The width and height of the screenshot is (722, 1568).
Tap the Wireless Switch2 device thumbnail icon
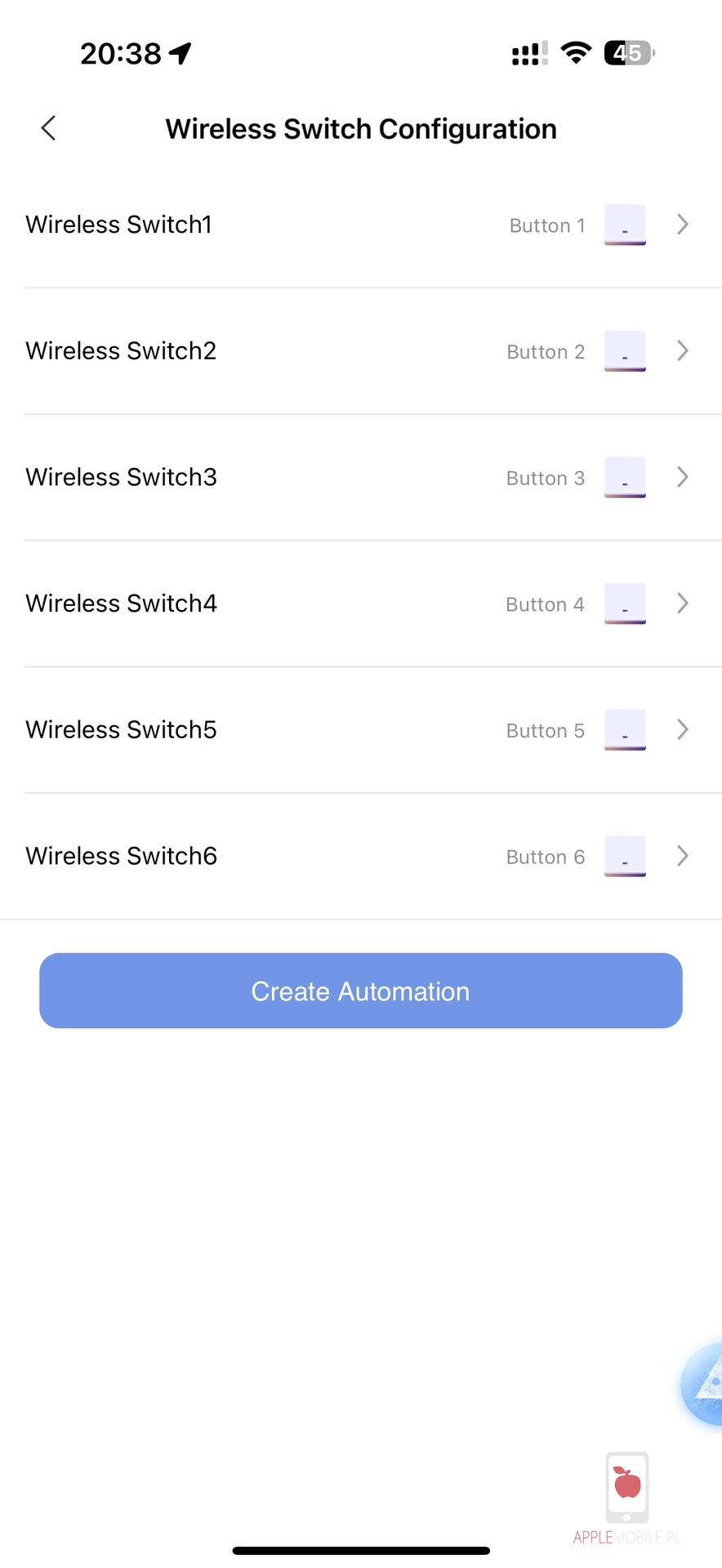[625, 351]
